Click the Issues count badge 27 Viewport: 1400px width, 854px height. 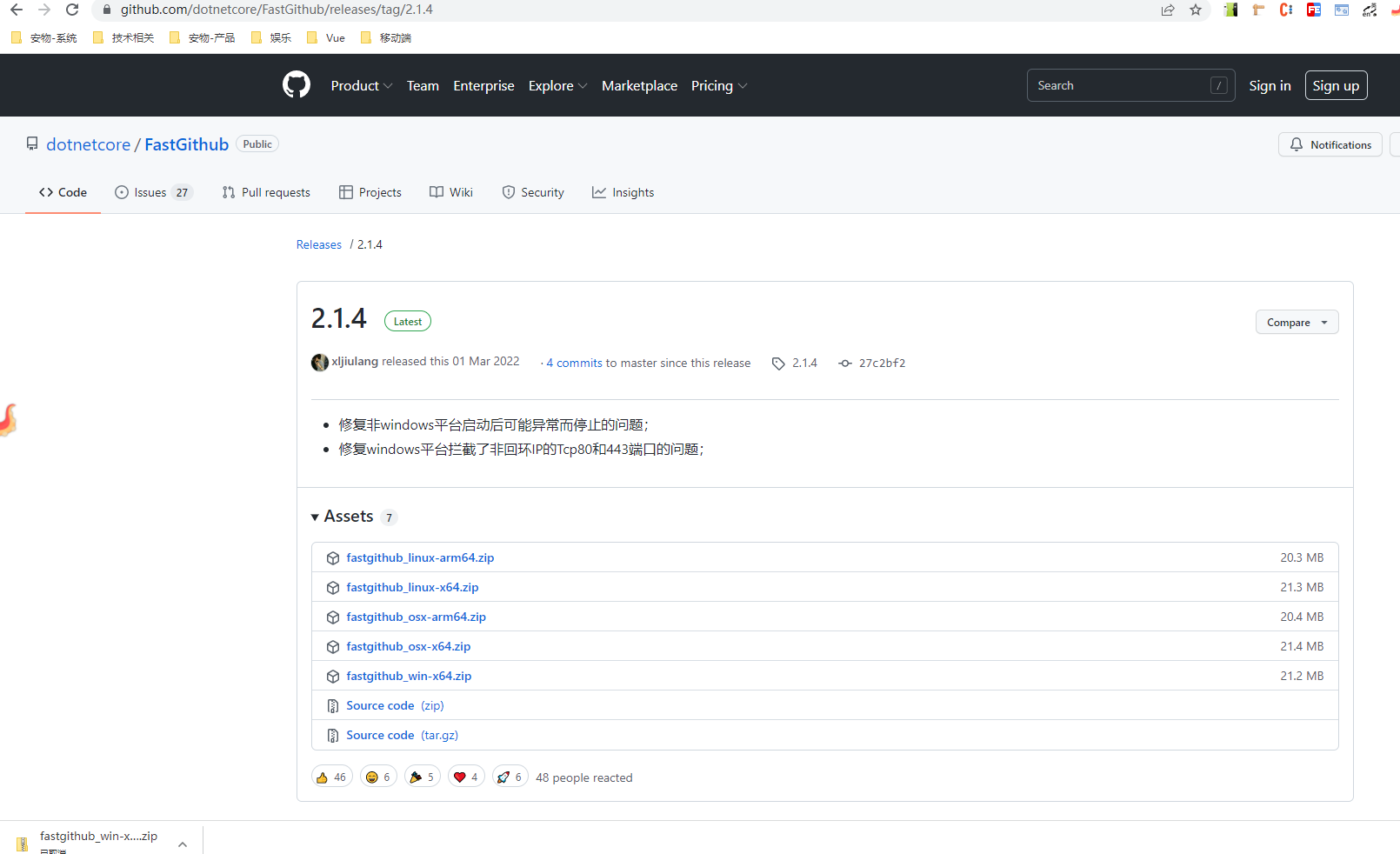[182, 193]
